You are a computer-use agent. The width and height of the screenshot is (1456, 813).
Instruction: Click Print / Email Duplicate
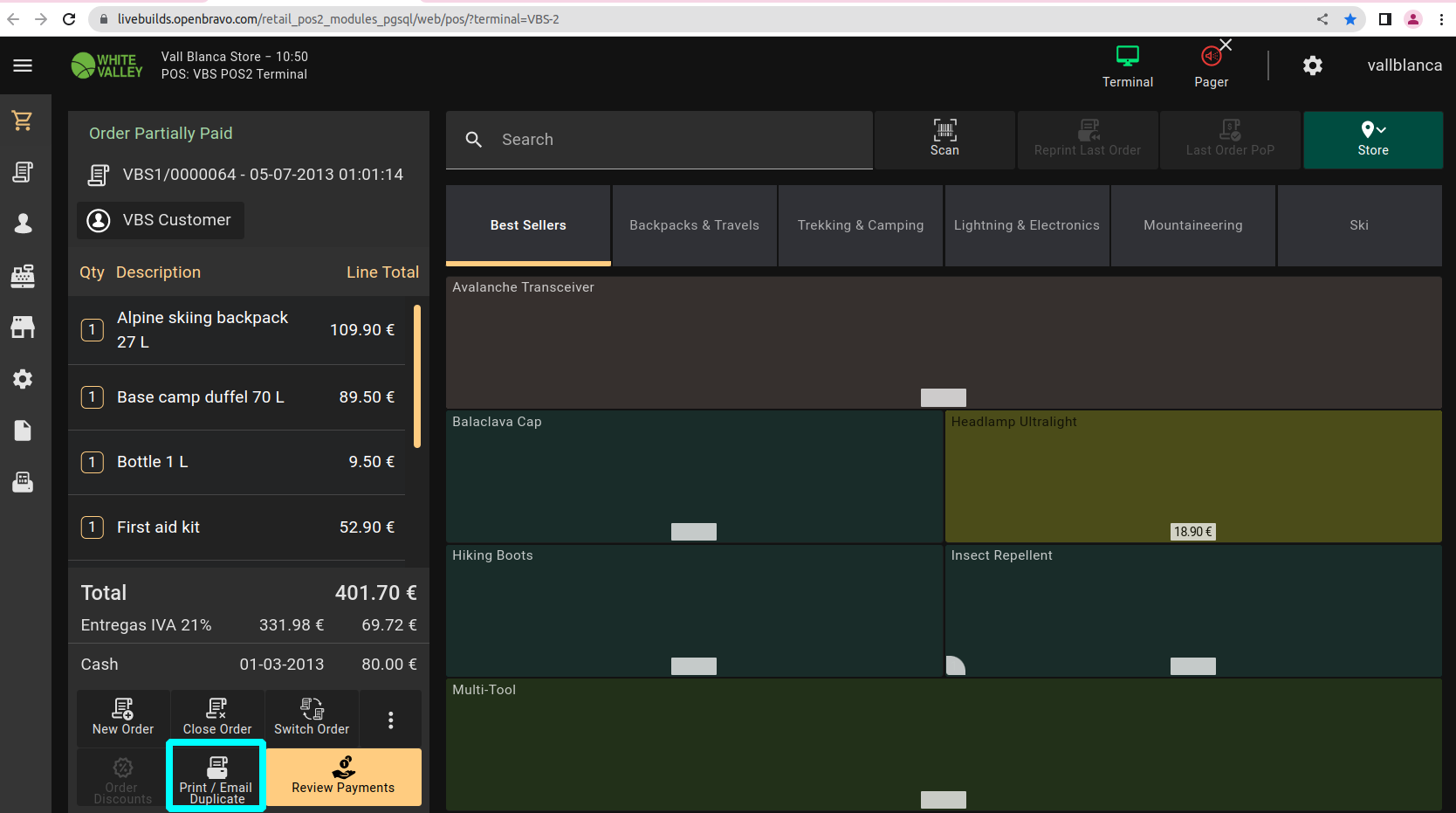coord(216,776)
